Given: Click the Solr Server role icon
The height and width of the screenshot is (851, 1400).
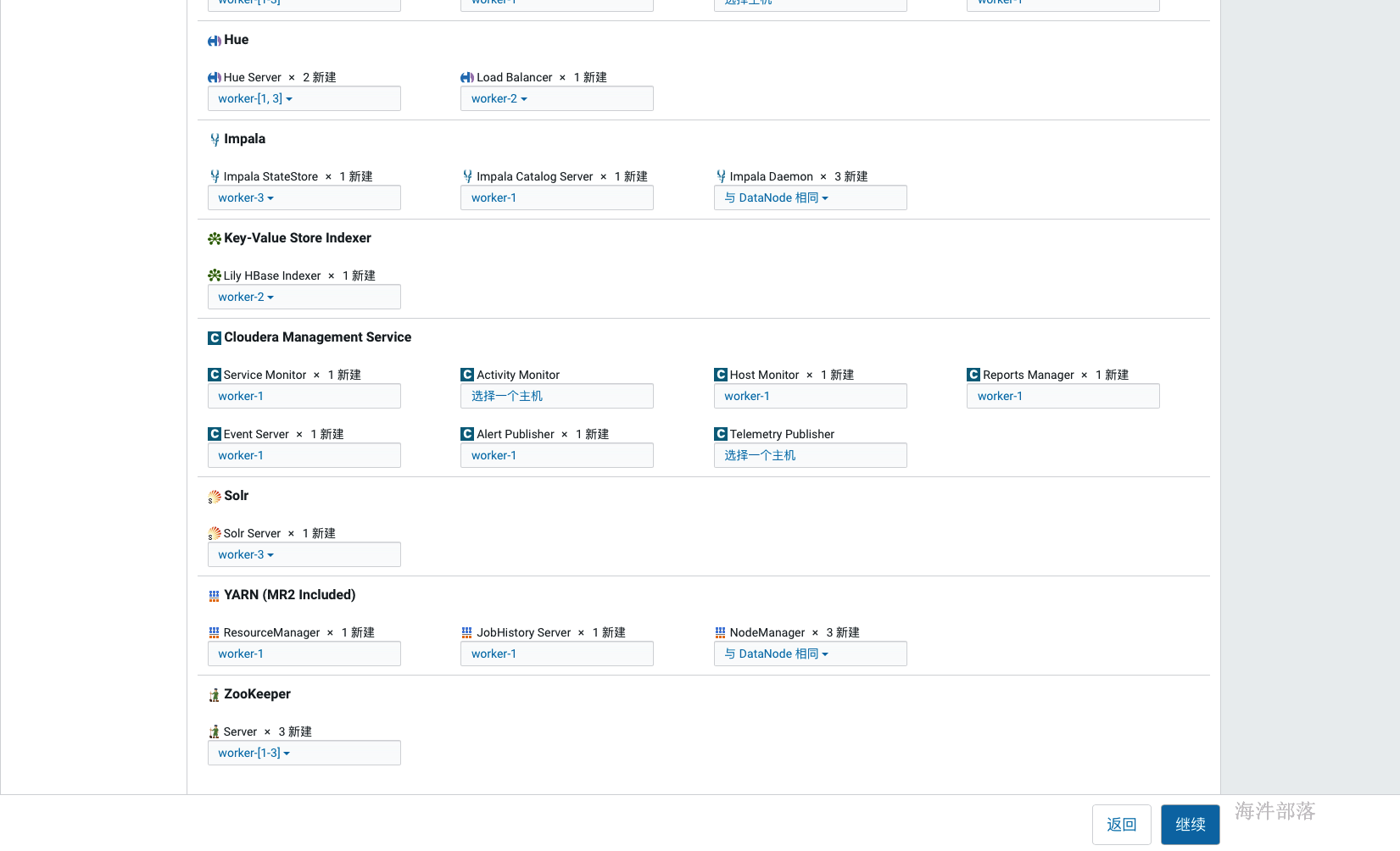Looking at the screenshot, I should click(215, 534).
